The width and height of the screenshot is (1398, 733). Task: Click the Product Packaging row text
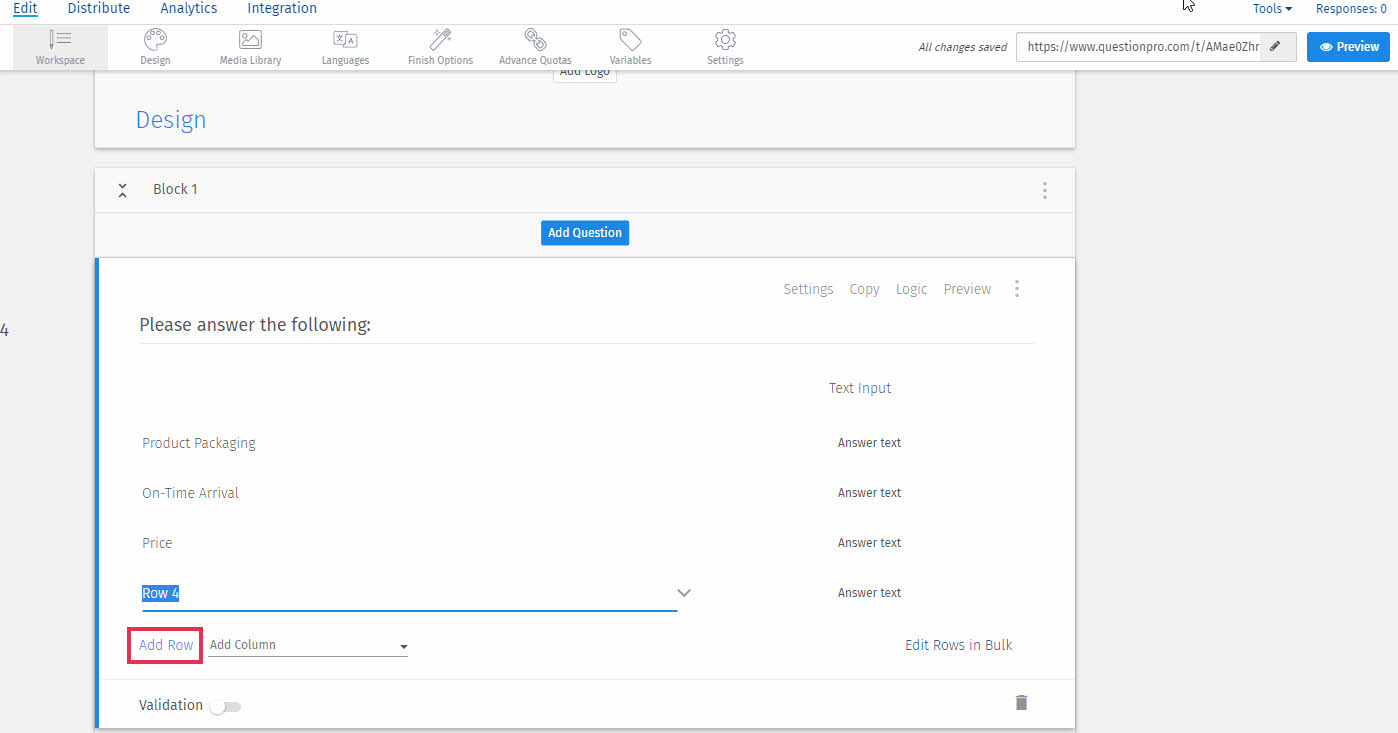(199, 443)
